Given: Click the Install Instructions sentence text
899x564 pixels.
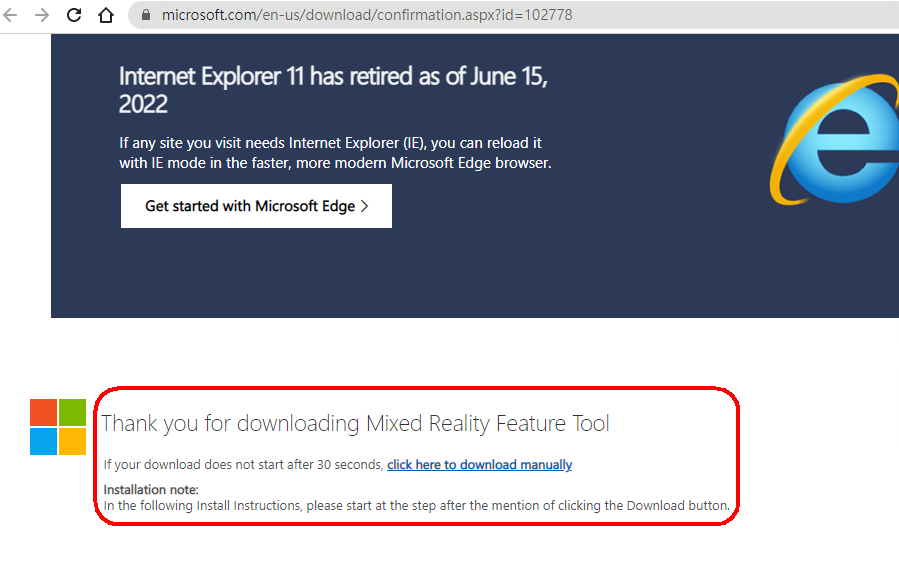Looking at the screenshot, I should tap(416, 506).
